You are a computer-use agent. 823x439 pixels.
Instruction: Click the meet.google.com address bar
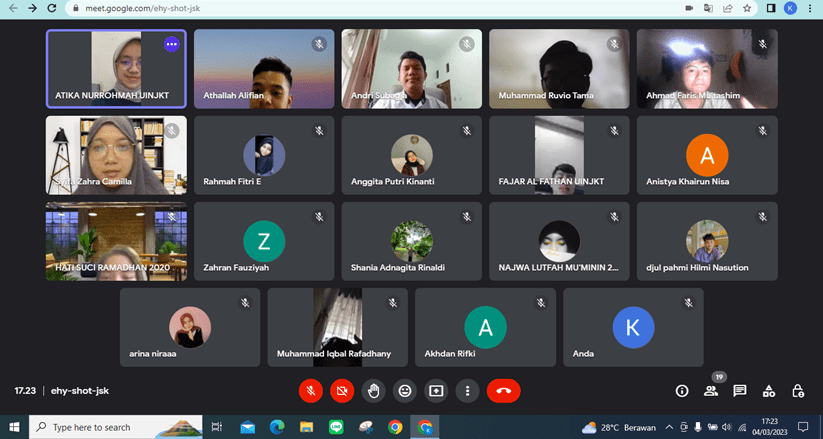300,8
